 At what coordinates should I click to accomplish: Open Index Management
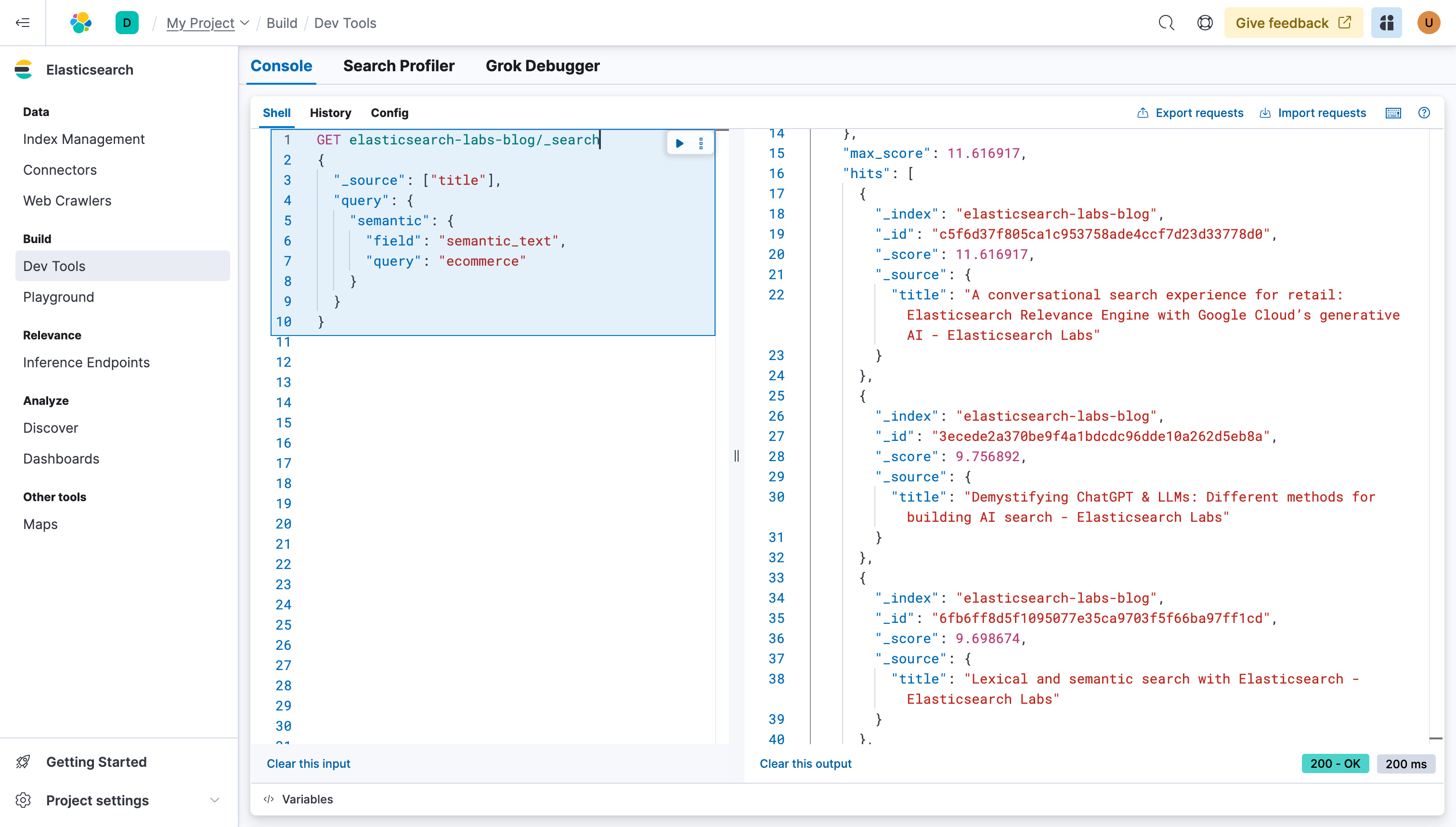84,139
